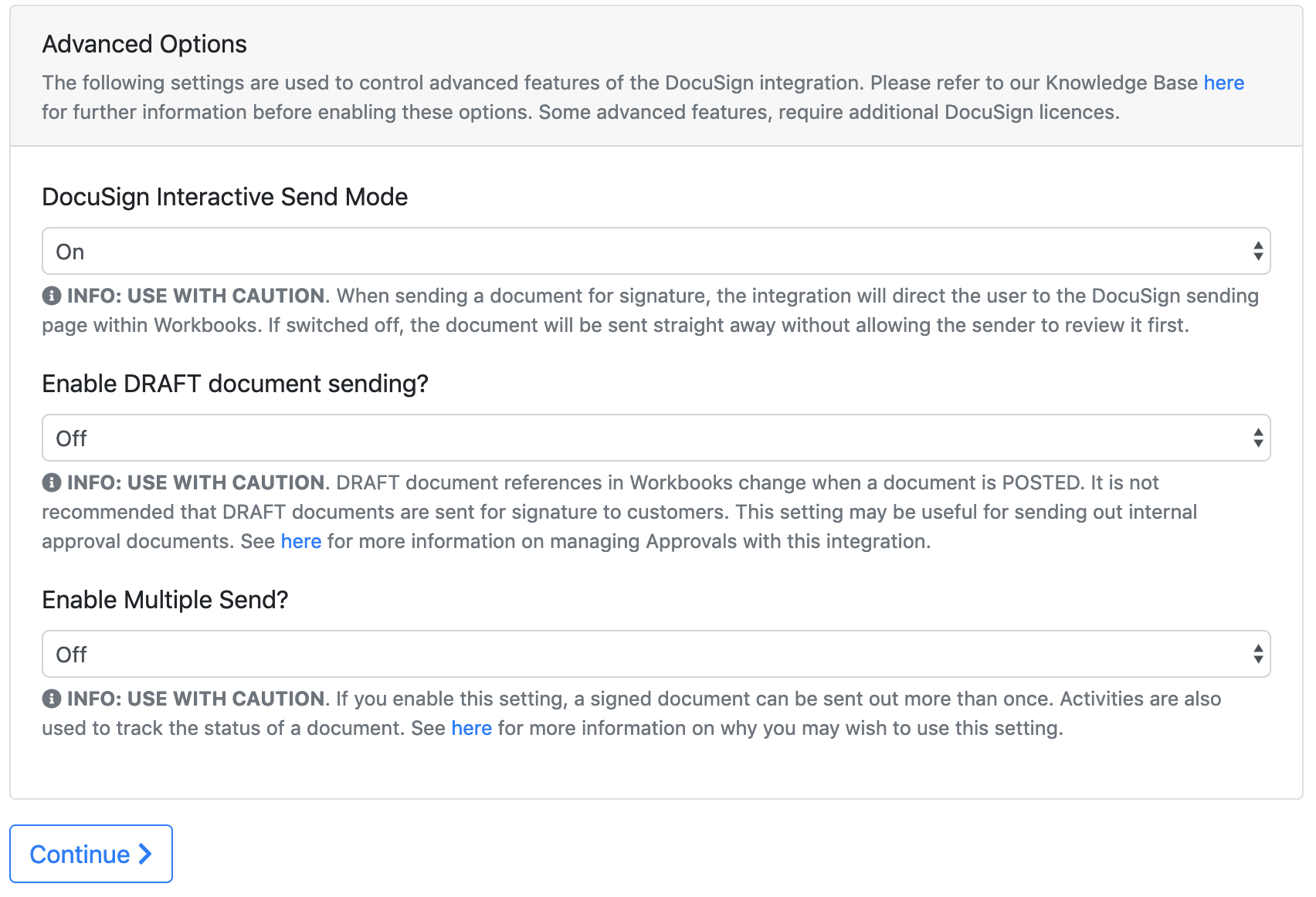Screen dimensions: 1316x897
Task: Click info icon under DRAFT document sending
Action: pyautogui.click(x=52, y=482)
